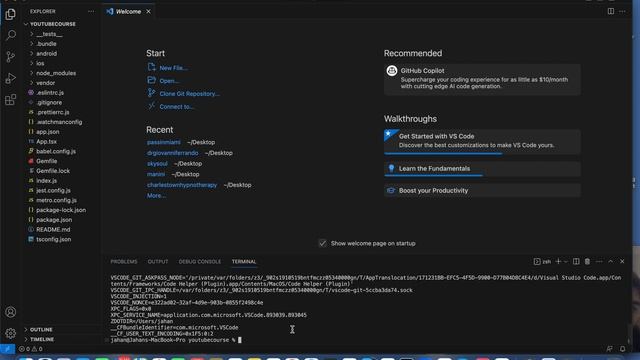Screen dimensions: 640x360
Task: Open .eslintrc.js in the explorer
Action: coord(50,93)
